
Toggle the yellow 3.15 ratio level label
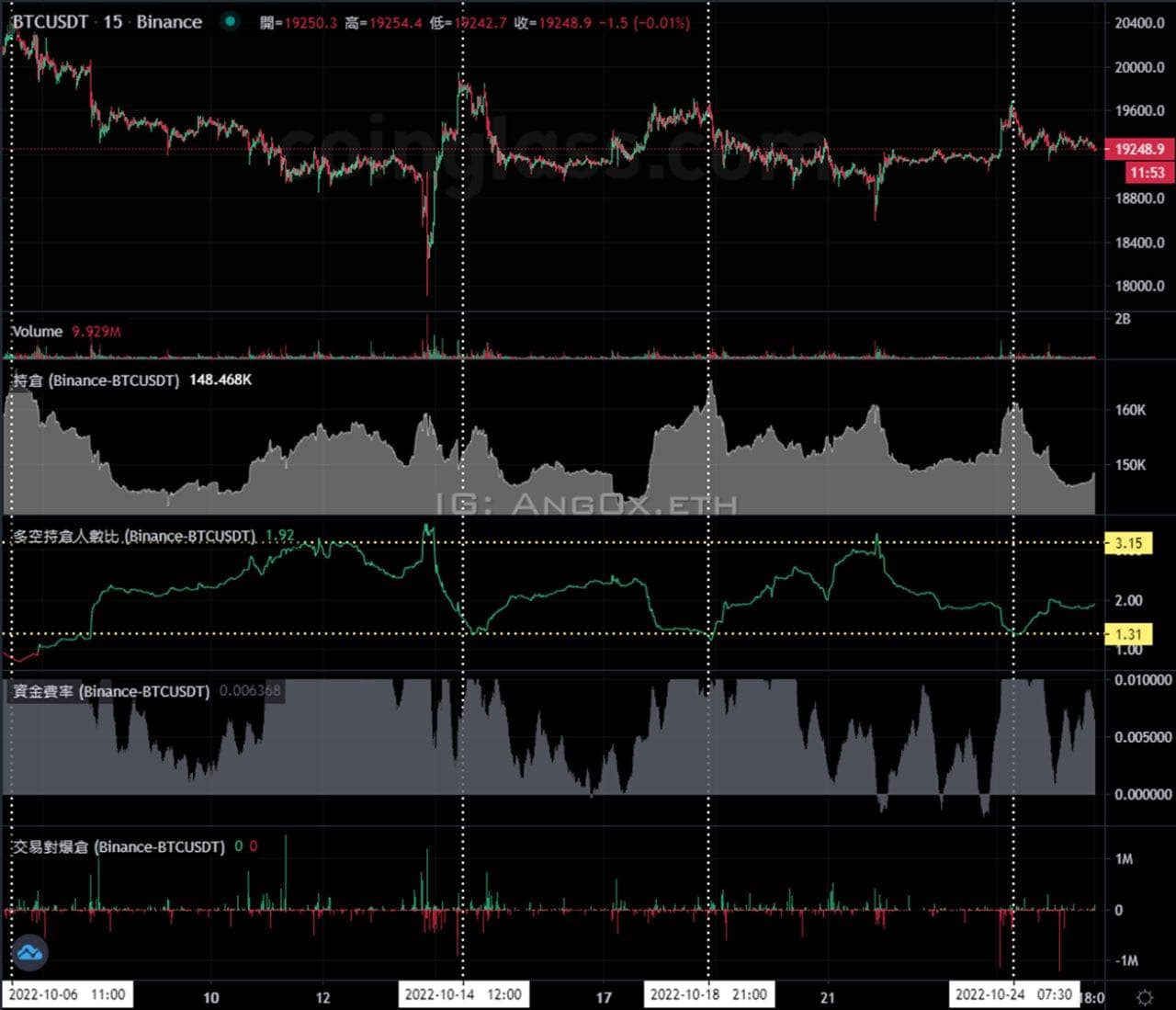coord(1130,543)
